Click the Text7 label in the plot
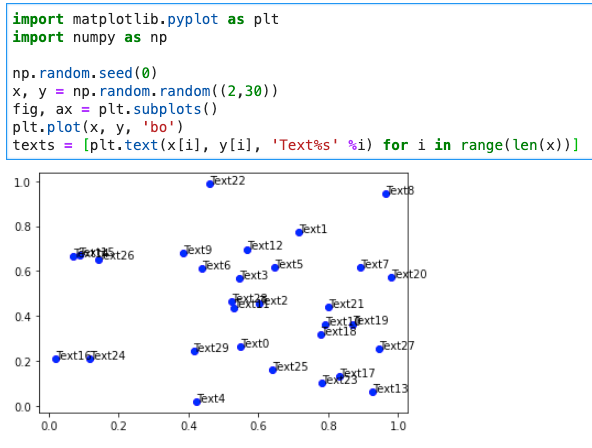This screenshot has width=592, height=448. click(x=375, y=264)
